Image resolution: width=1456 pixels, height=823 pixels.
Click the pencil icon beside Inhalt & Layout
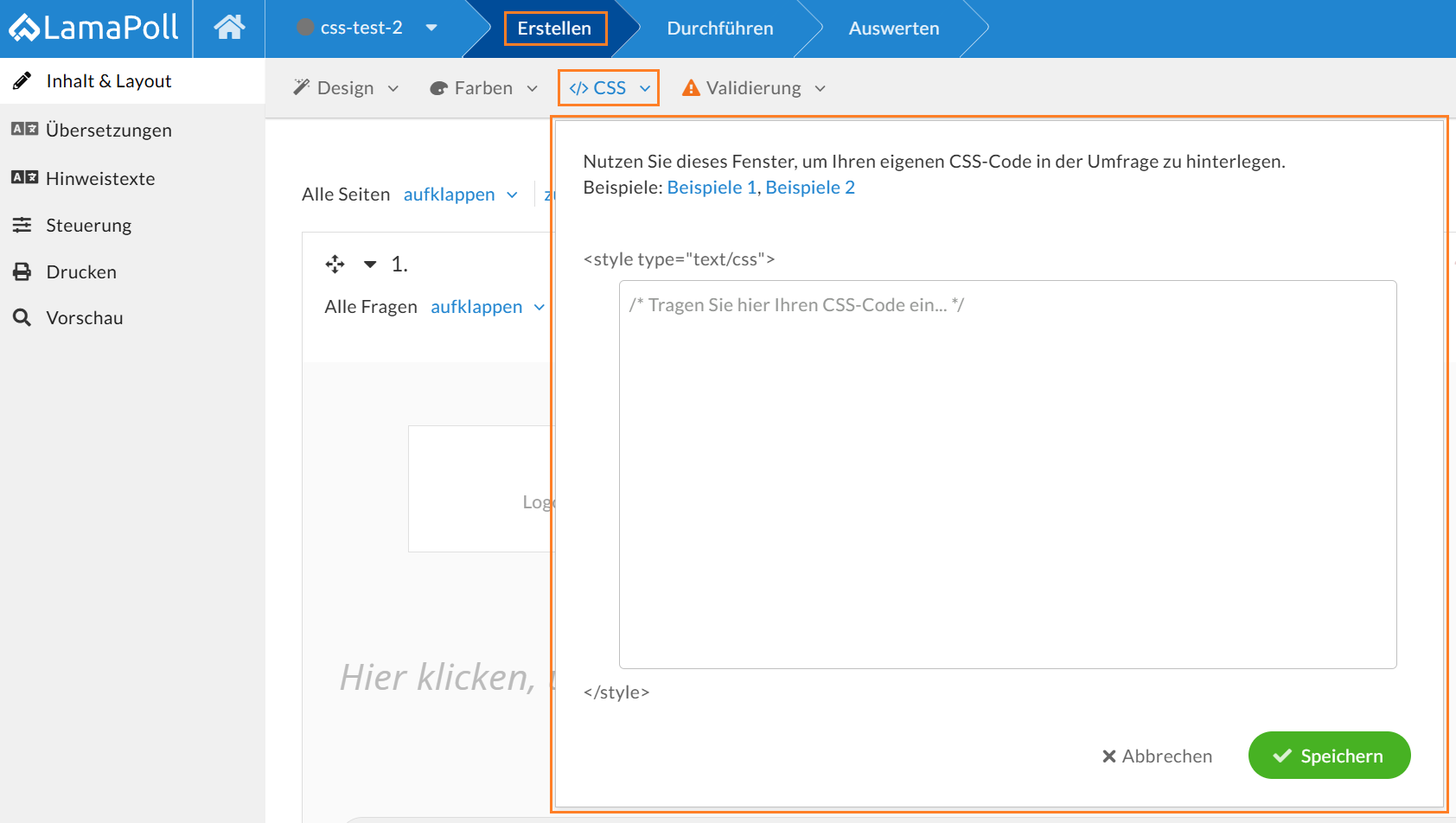22,81
